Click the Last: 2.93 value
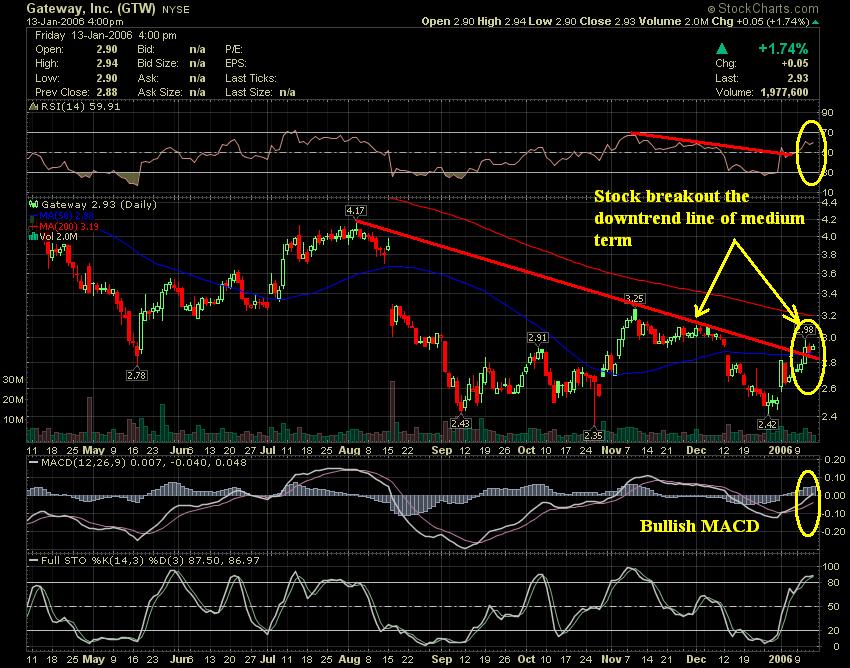This screenshot has height=668, width=850. click(797, 78)
